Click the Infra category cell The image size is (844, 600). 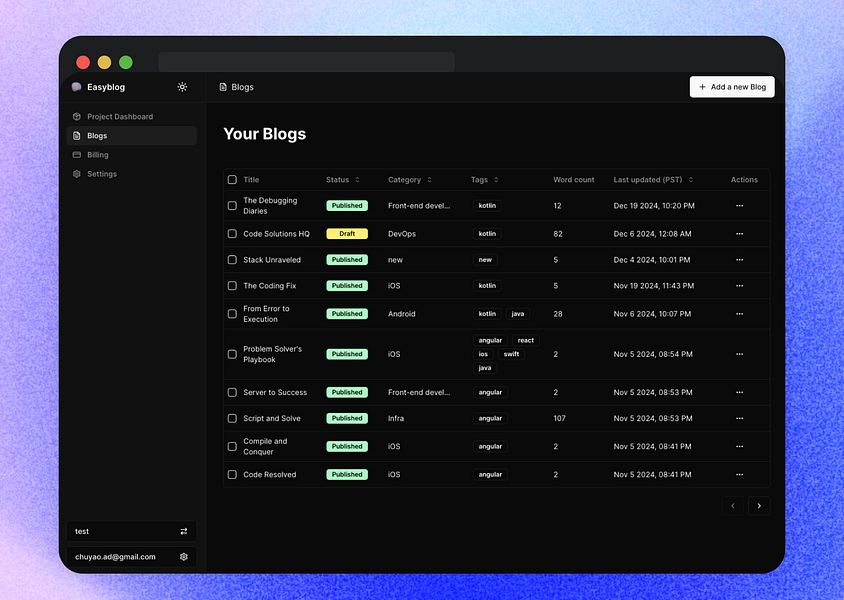[x=396, y=418]
